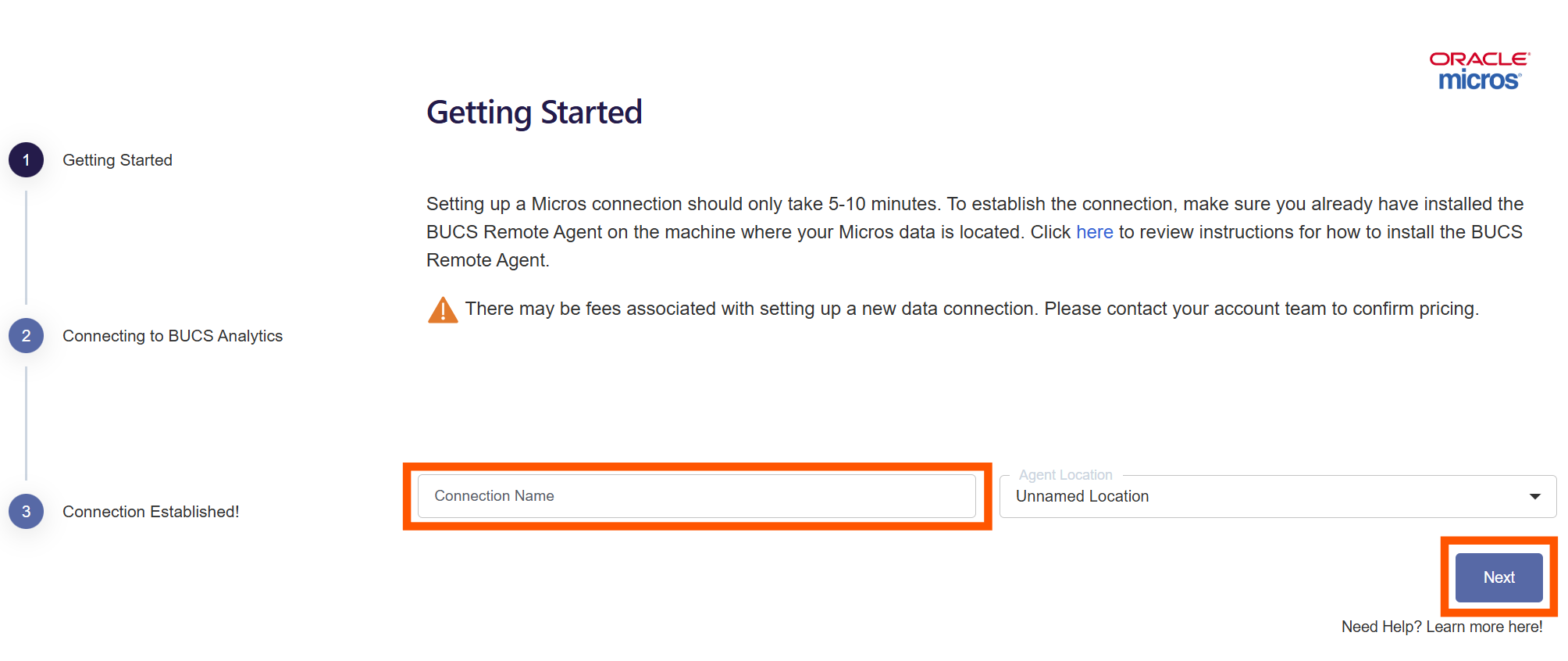This screenshot has height=661, width=1568.
Task: Click the step 1 circle icon
Action: coord(26,160)
